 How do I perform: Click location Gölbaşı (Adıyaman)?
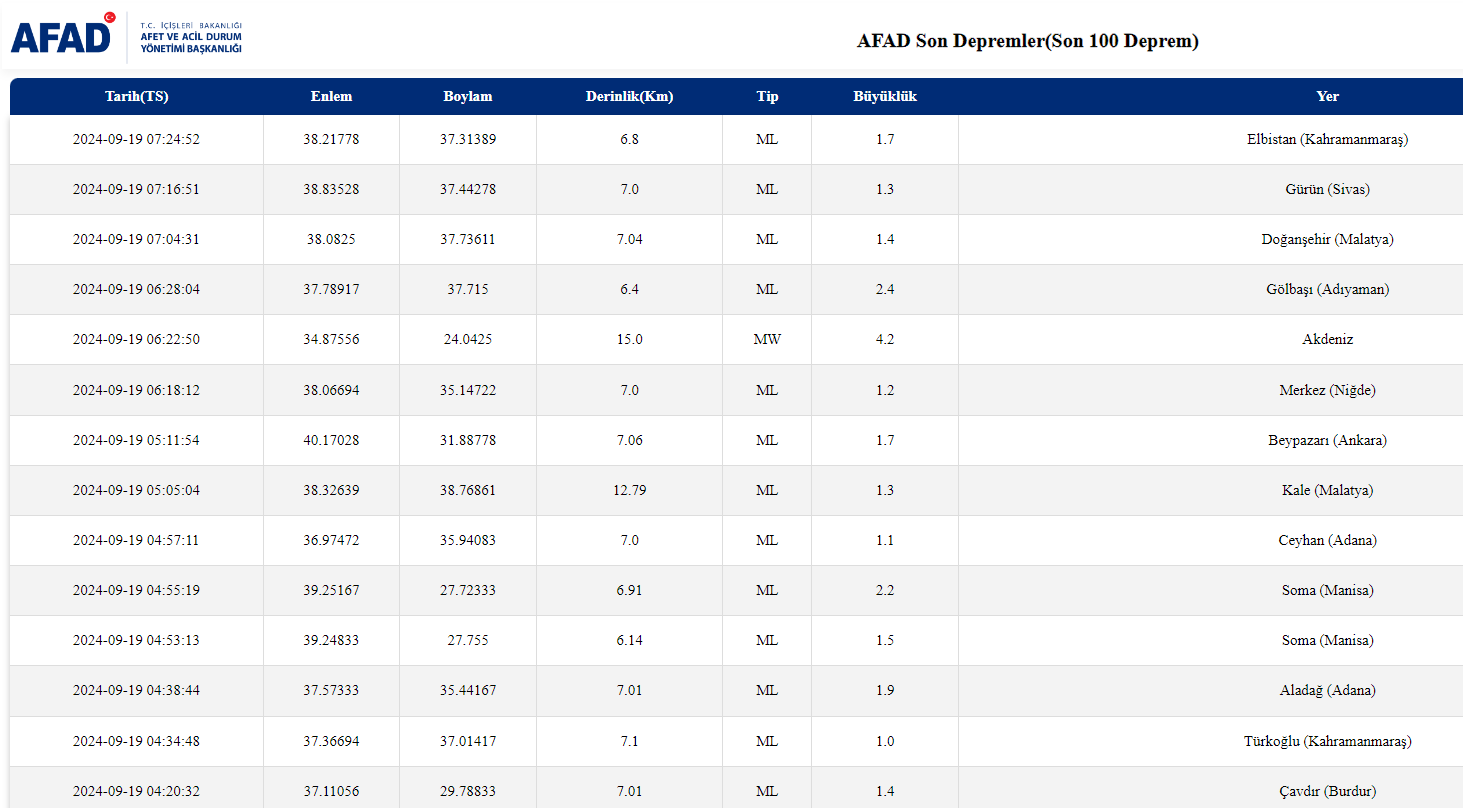1327,290
